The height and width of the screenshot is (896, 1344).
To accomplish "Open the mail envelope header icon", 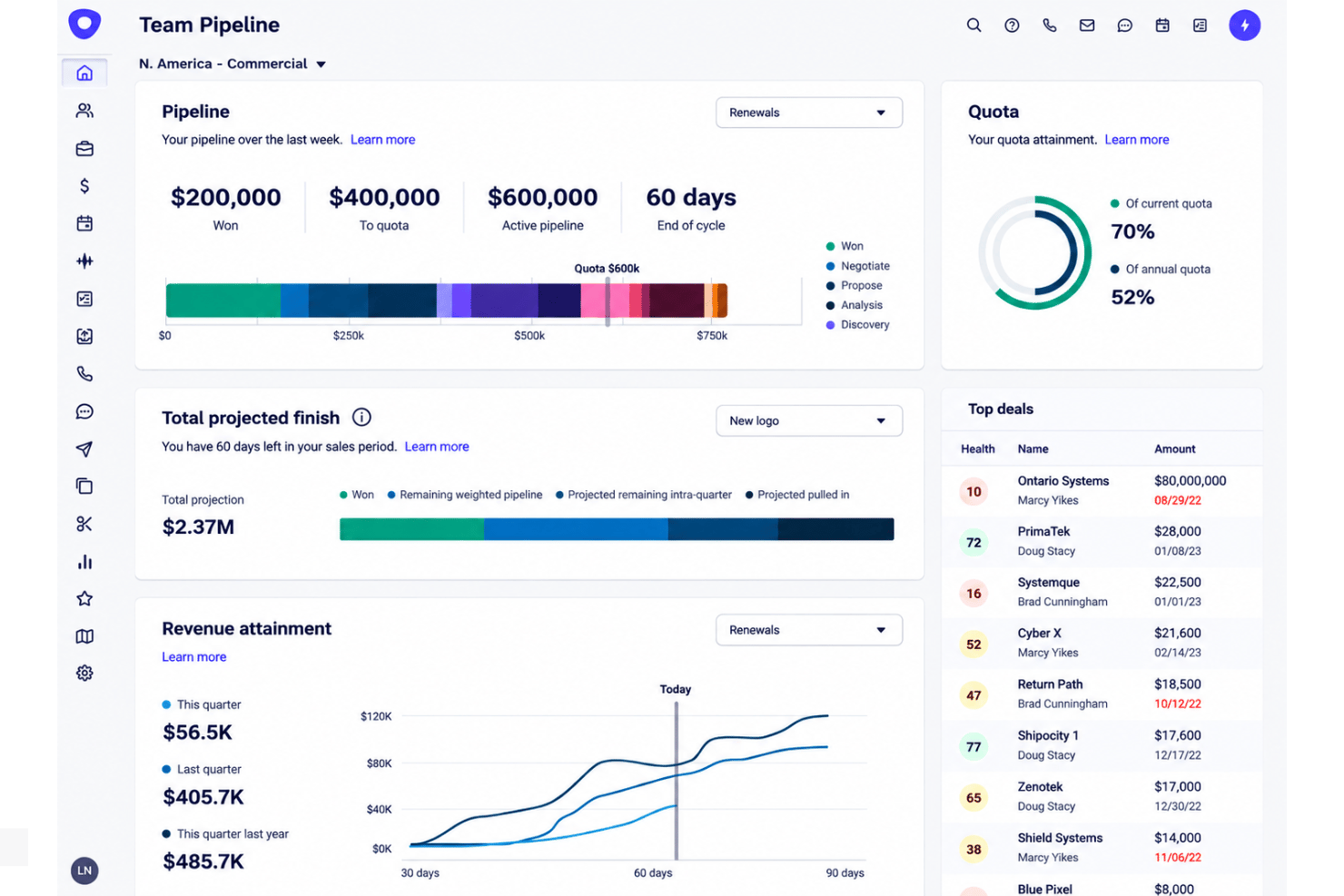I will tap(1087, 25).
